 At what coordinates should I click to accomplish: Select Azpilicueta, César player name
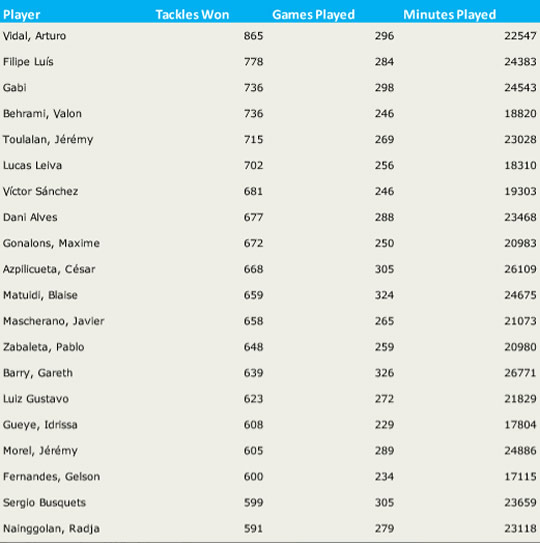pos(49,269)
